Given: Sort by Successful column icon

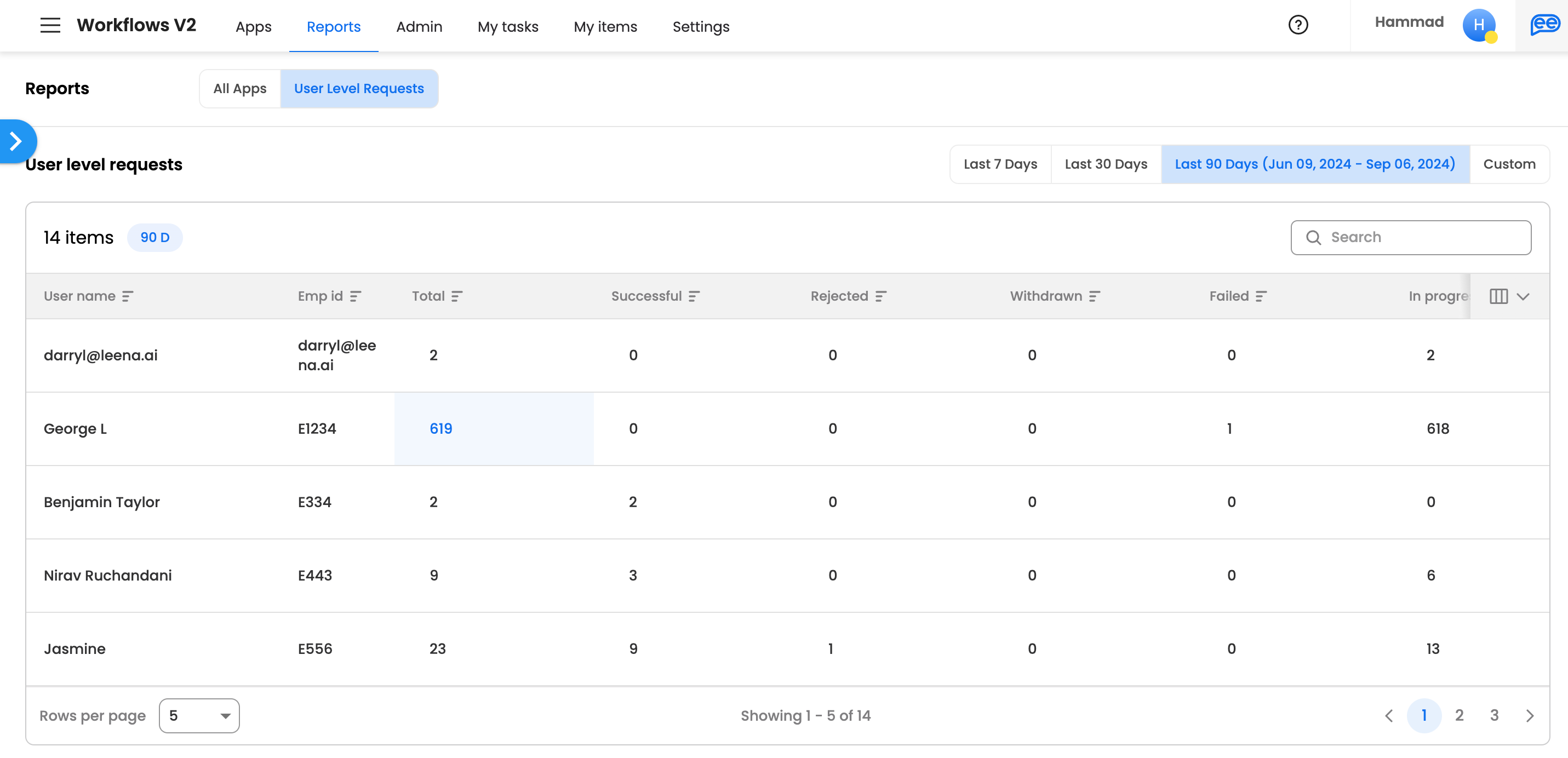Looking at the screenshot, I should pos(694,296).
